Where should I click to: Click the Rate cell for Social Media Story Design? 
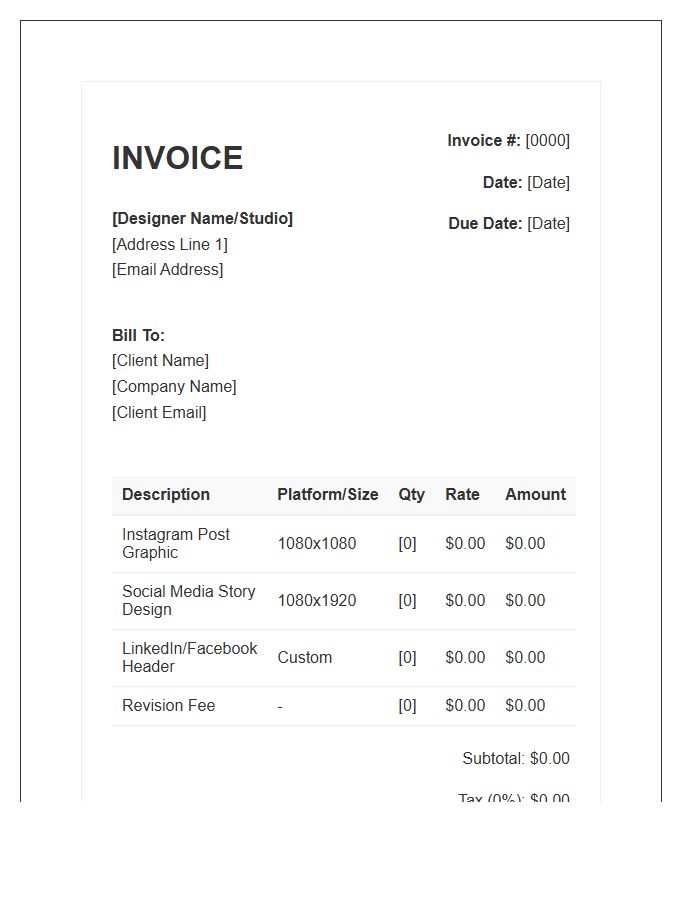pyautogui.click(x=465, y=600)
